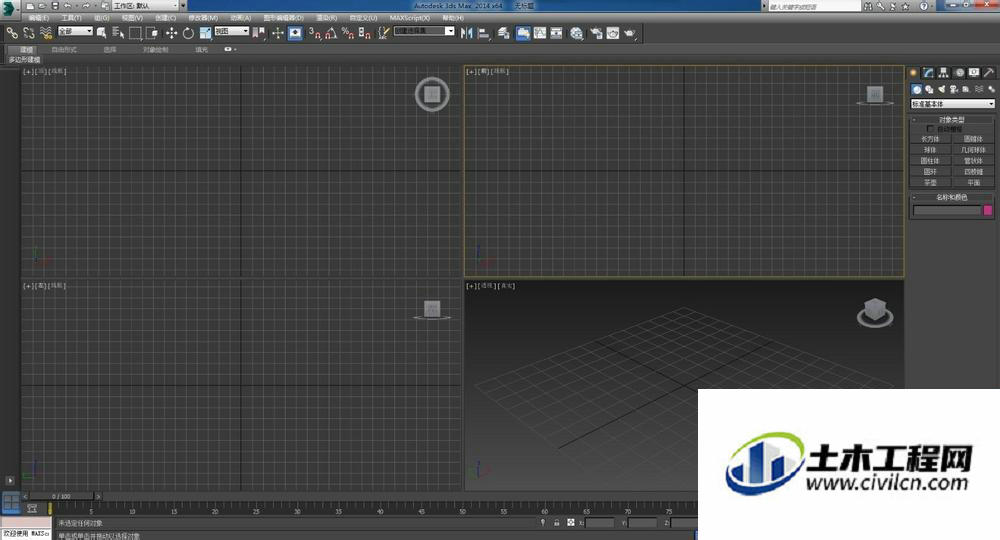The height and width of the screenshot is (540, 1000).
Task: Click the time slider 0 / 100 handle
Action: pyautogui.click(x=62, y=496)
